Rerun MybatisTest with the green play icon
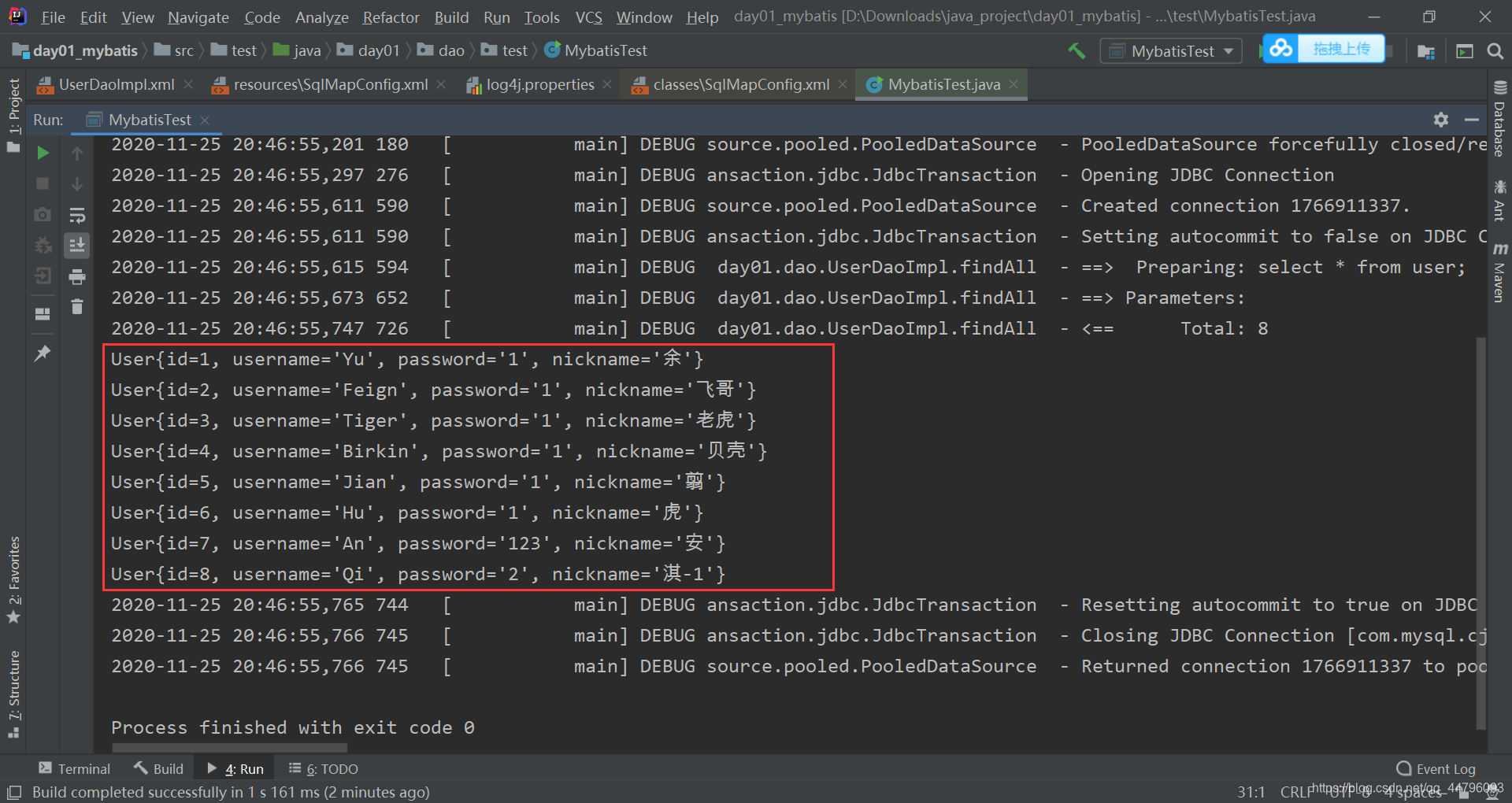 (43, 153)
